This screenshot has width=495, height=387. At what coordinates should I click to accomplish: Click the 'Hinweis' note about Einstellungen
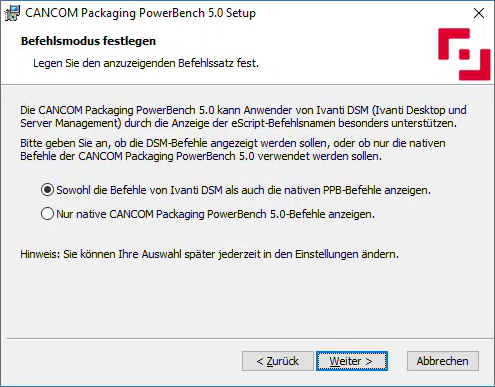pos(209,254)
